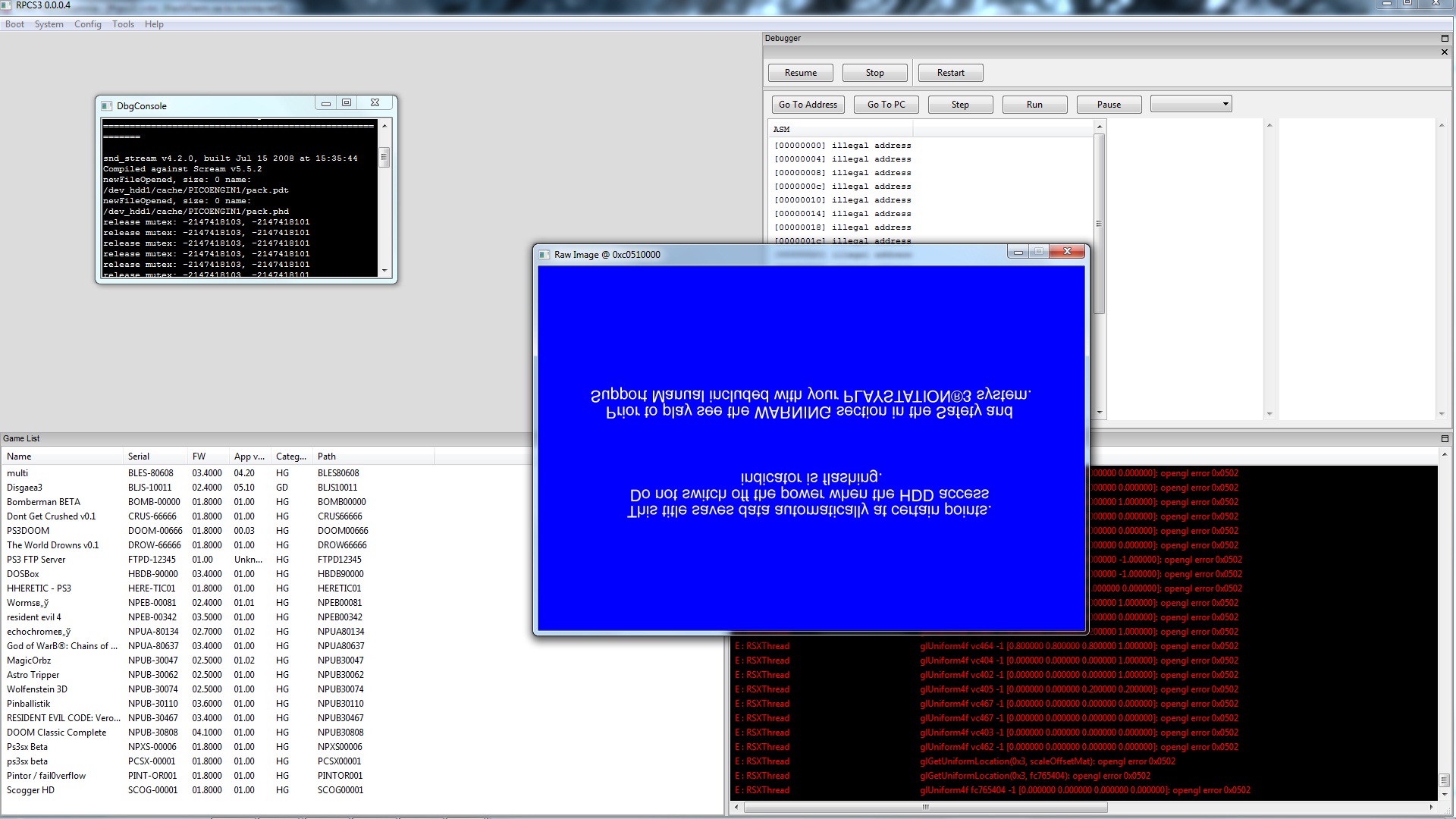The width and height of the screenshot is (1456, 819).
Task: Open the Config menu
Action: click(87, 24)
